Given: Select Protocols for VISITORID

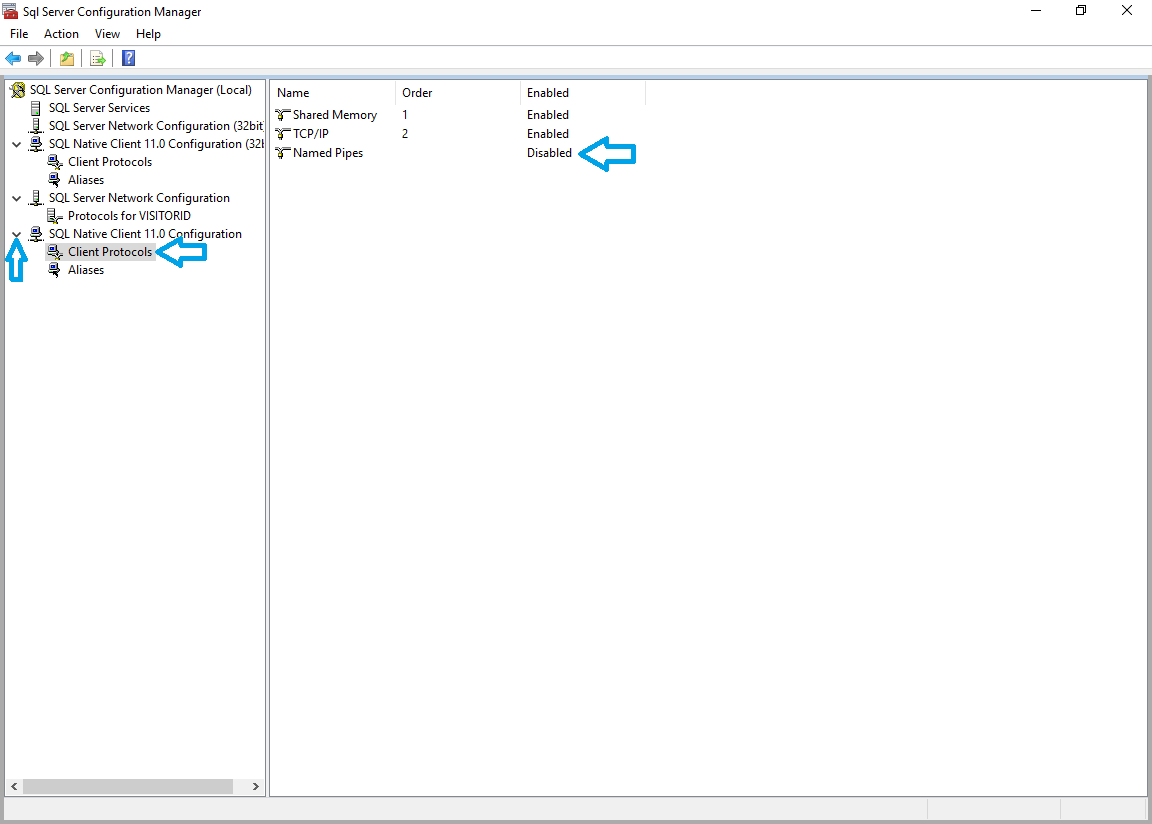Looking at the screenshot, I should (129, 216).
